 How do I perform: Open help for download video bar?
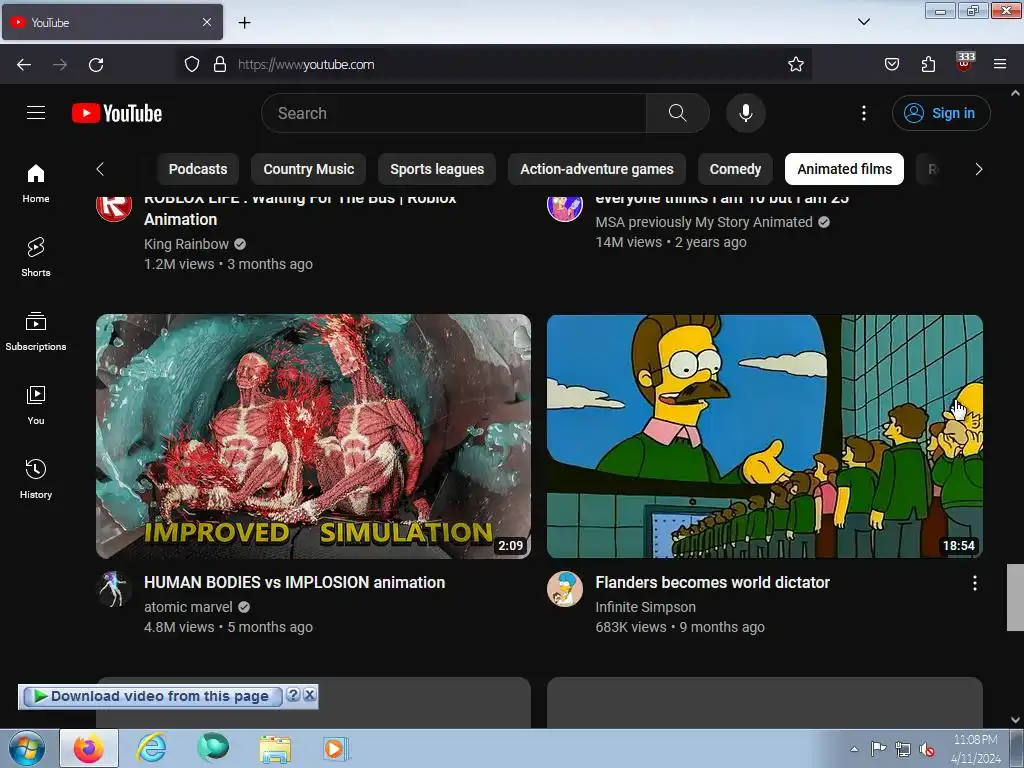coord(293,695)
